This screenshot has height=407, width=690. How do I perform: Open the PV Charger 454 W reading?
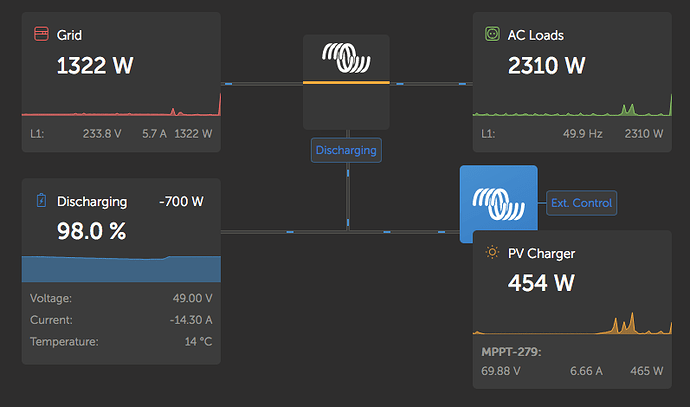(x=541, y=283)
